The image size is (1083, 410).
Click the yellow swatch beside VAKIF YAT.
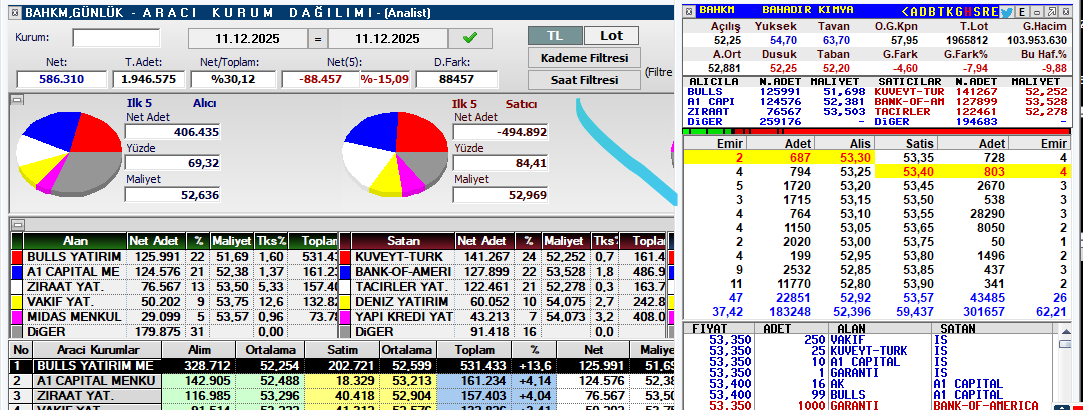[x=17, y=302]
